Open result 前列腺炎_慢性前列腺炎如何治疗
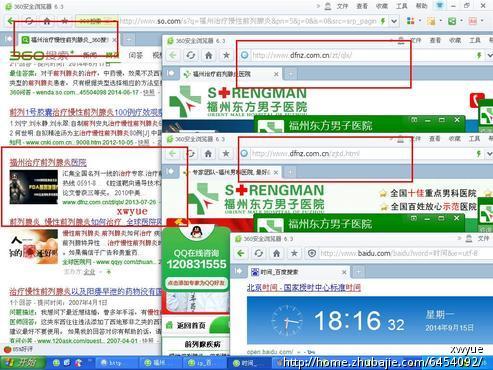The image size is (493, 370). [x=85, y=221]
